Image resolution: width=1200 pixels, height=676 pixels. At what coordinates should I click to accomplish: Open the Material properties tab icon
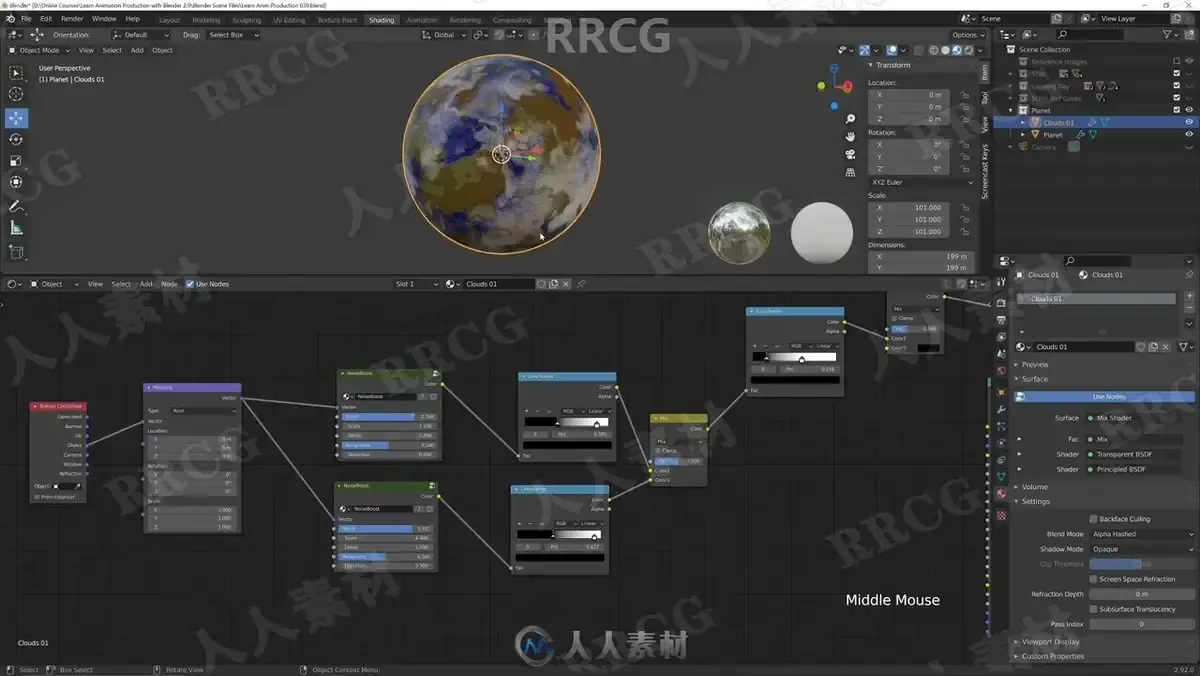1001,493
